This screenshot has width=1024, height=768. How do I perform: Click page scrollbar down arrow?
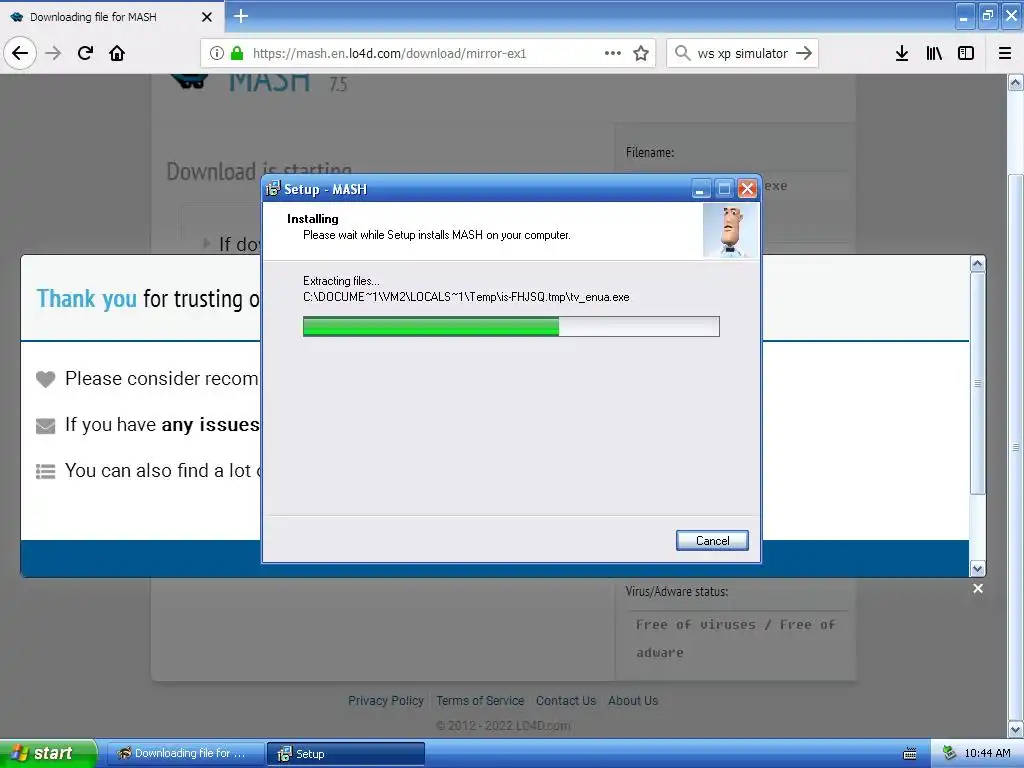1016,729
